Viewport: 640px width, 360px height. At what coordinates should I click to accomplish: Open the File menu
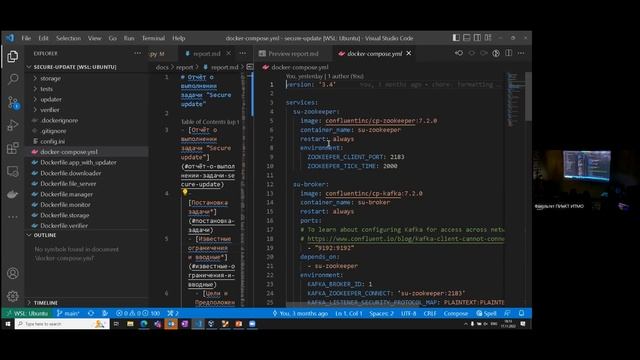pos(26,38)
